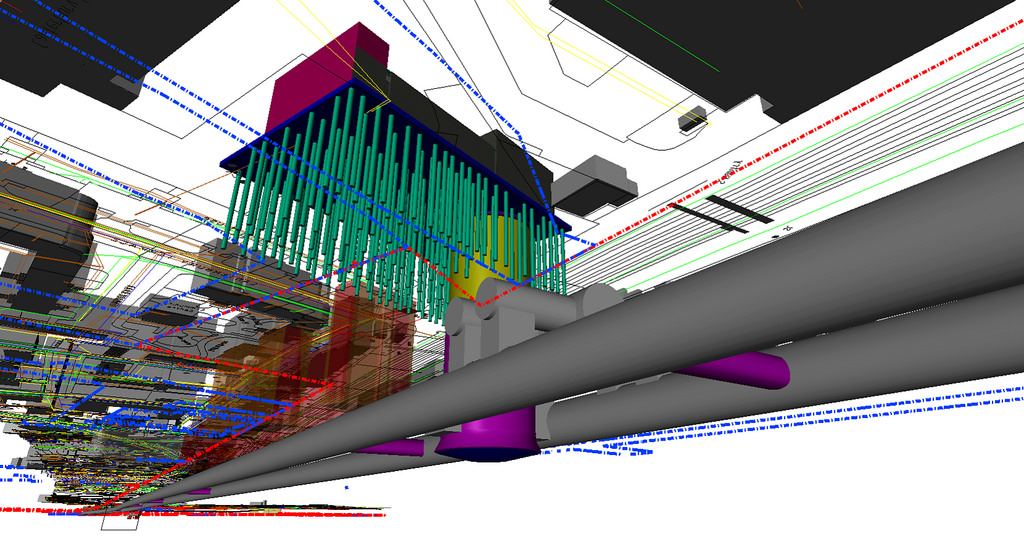This screenshot has width=1024, height=555.
Task: Click the black parallel bars on the plan
Action: click(725, 211)
